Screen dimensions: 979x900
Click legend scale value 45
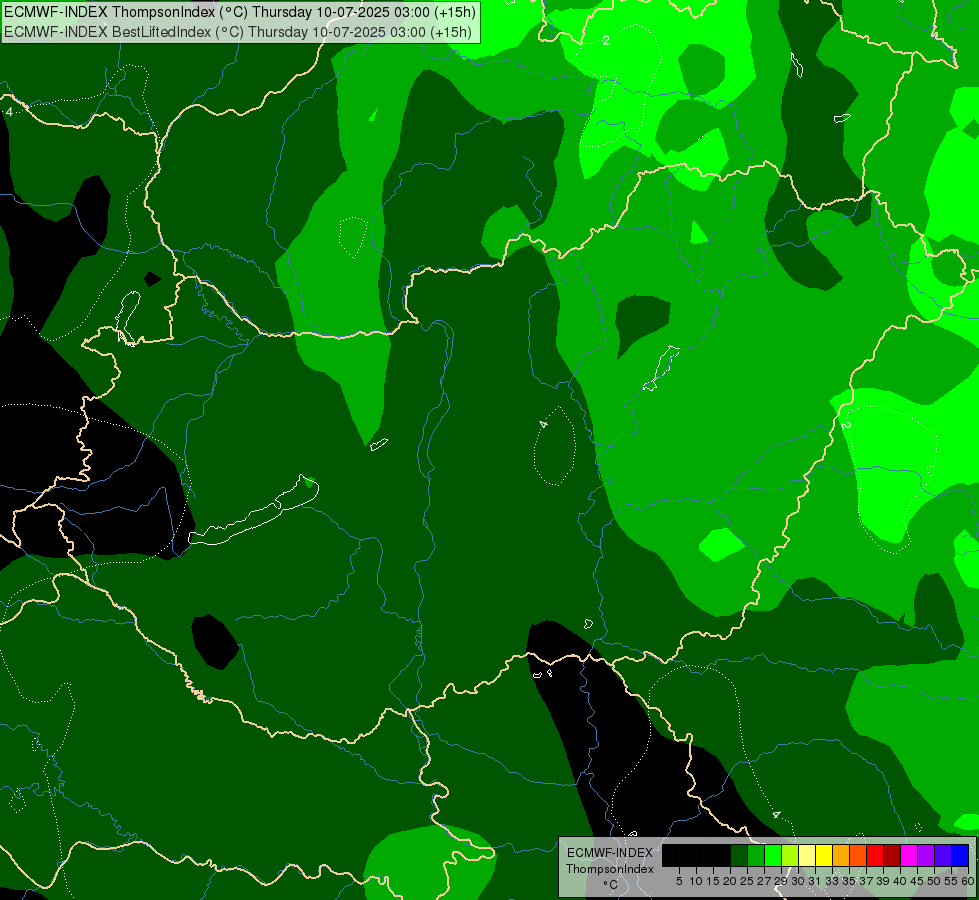(x=918, y=881)
